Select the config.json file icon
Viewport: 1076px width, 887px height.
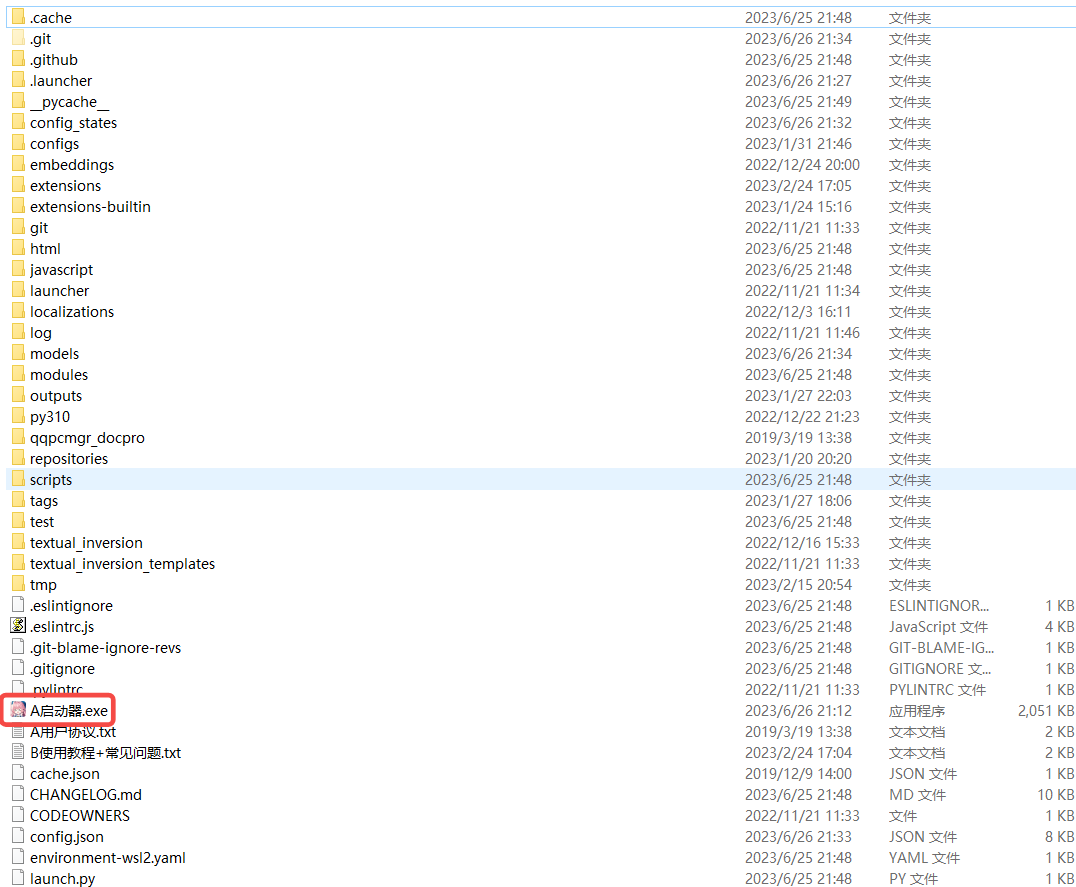pos(18,836)
